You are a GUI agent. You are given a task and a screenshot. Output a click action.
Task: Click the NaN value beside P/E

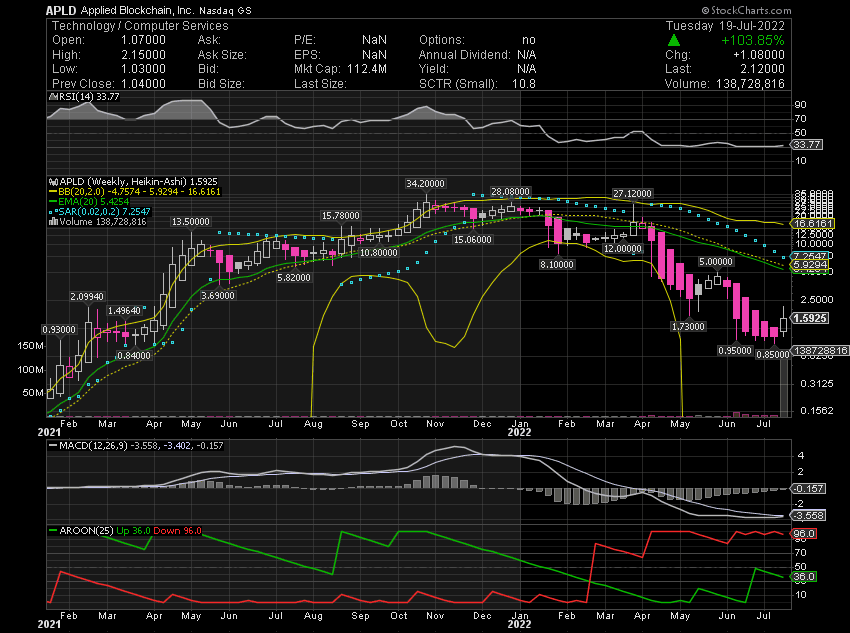[375, 40]
